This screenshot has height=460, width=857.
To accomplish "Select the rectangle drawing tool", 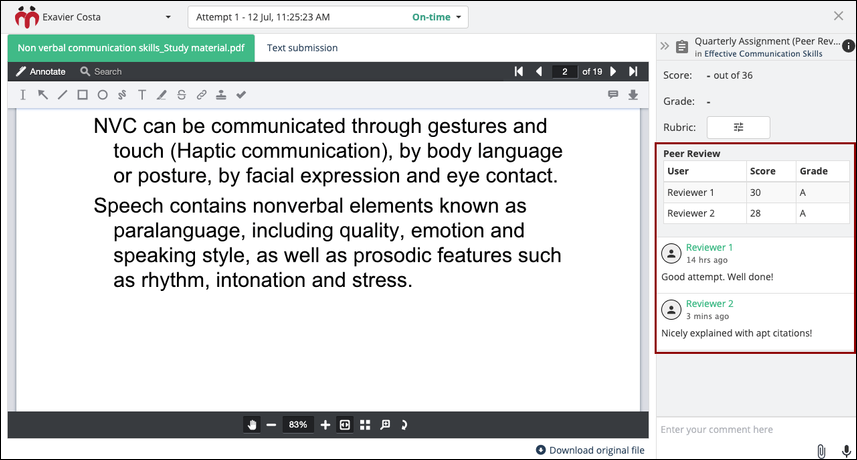I will pos(83,95).
